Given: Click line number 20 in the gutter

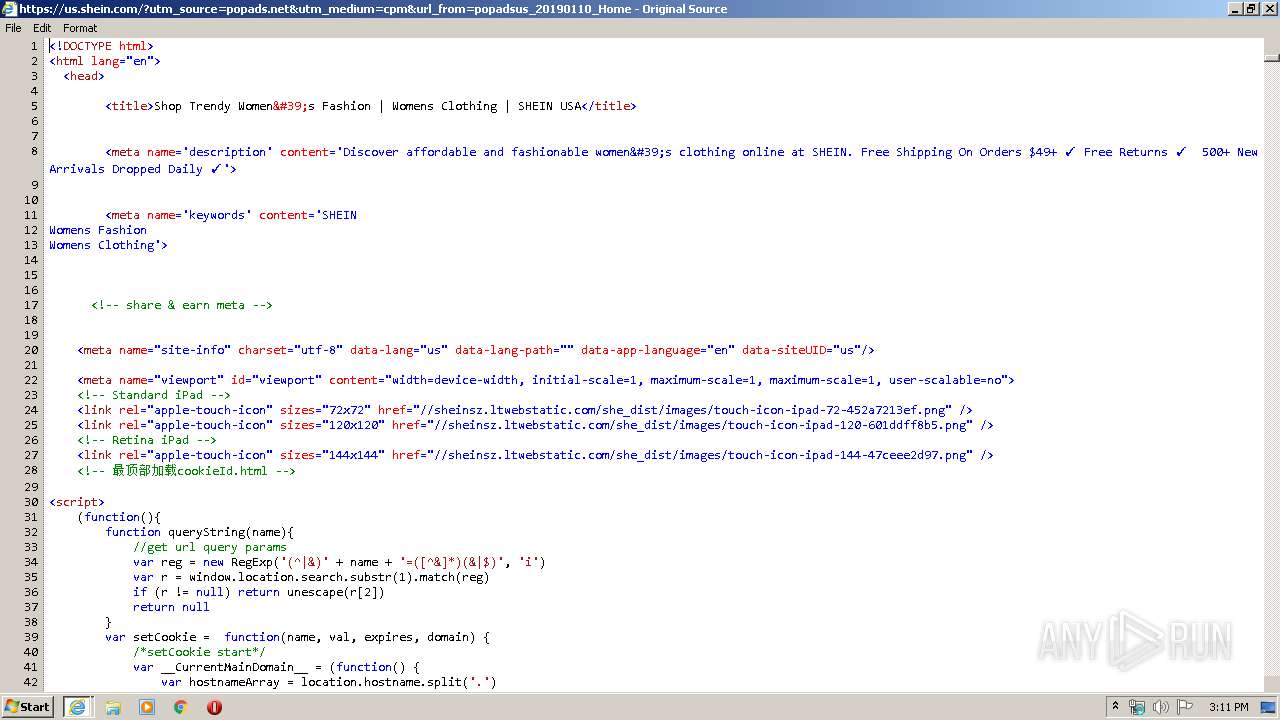Looking at the screenshot, I should tap(31, 350).
